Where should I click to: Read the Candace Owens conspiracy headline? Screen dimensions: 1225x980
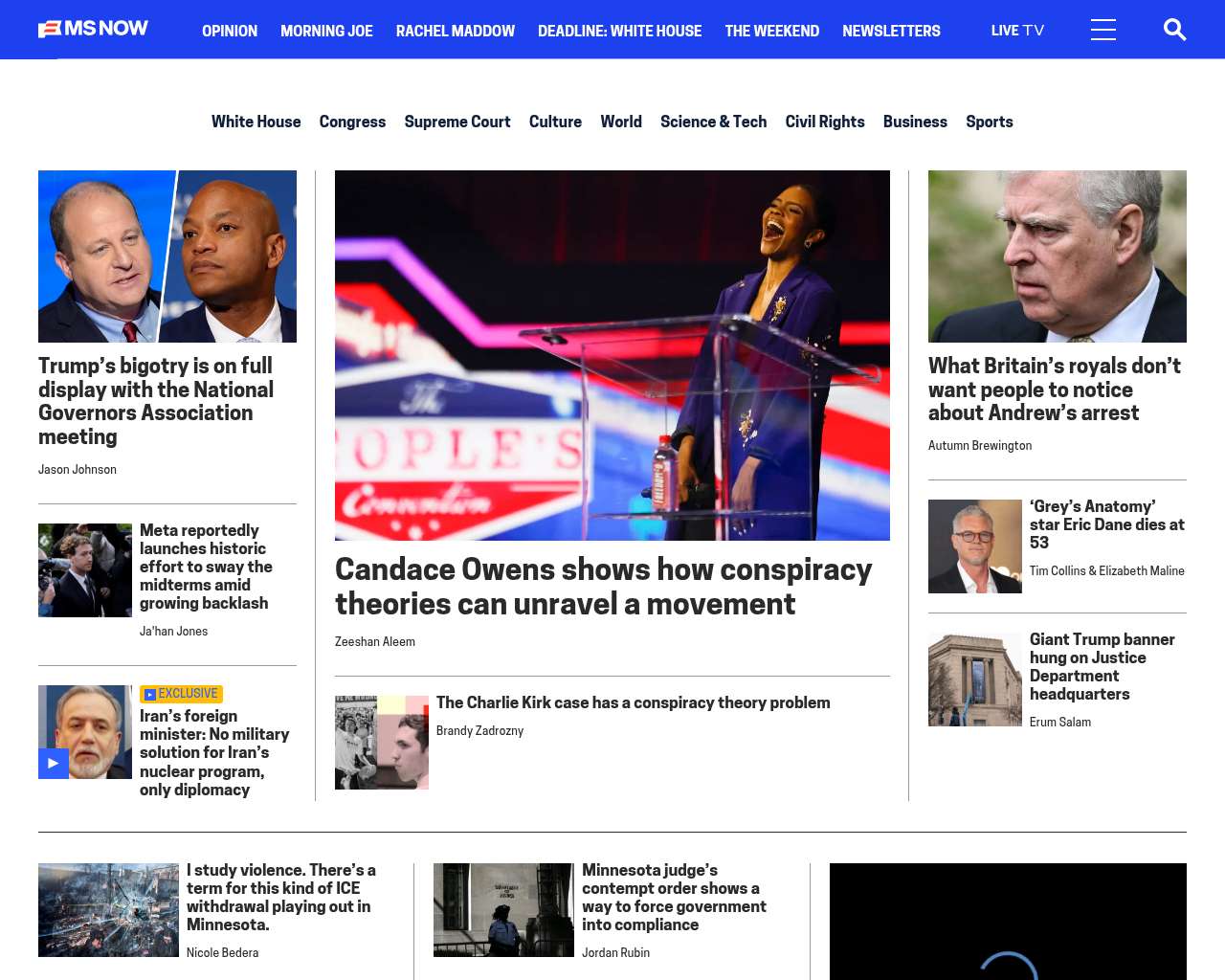coord(603,586)
